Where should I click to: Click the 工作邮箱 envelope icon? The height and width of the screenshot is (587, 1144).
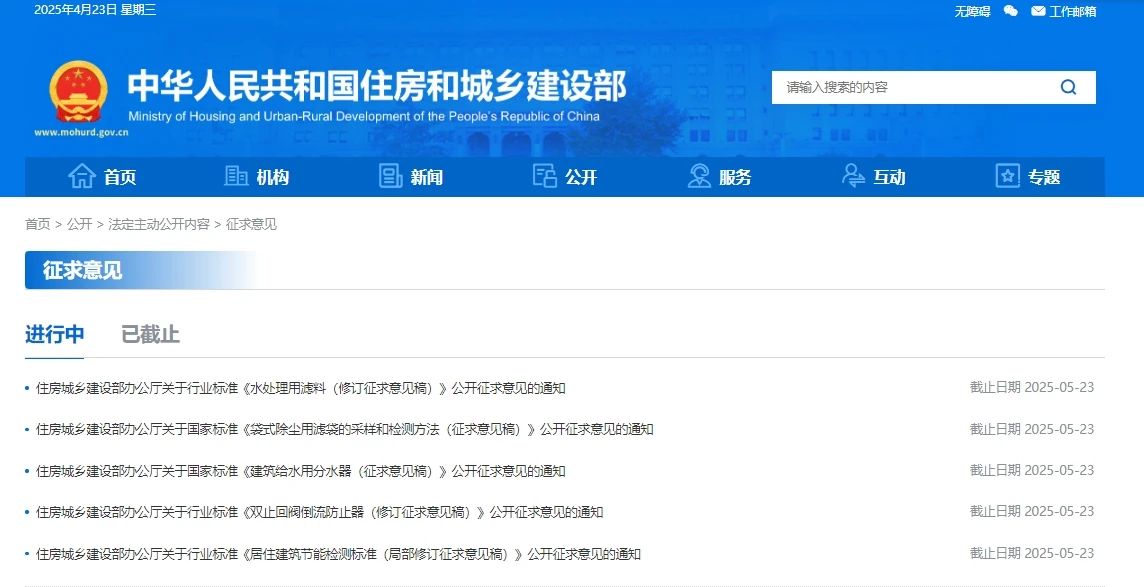[x=1038, y=11]
